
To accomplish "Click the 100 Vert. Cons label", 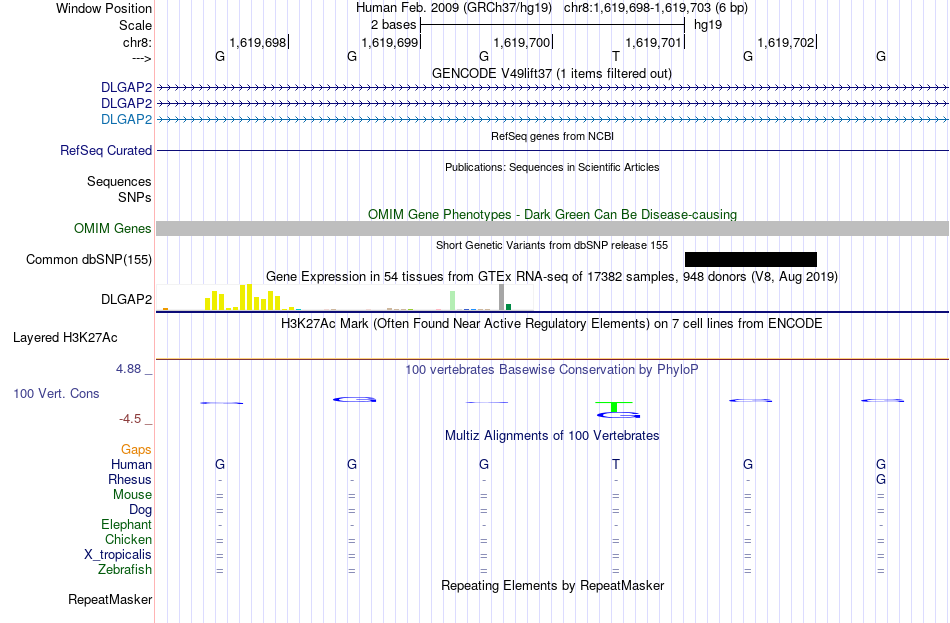I will coord(56,393).
